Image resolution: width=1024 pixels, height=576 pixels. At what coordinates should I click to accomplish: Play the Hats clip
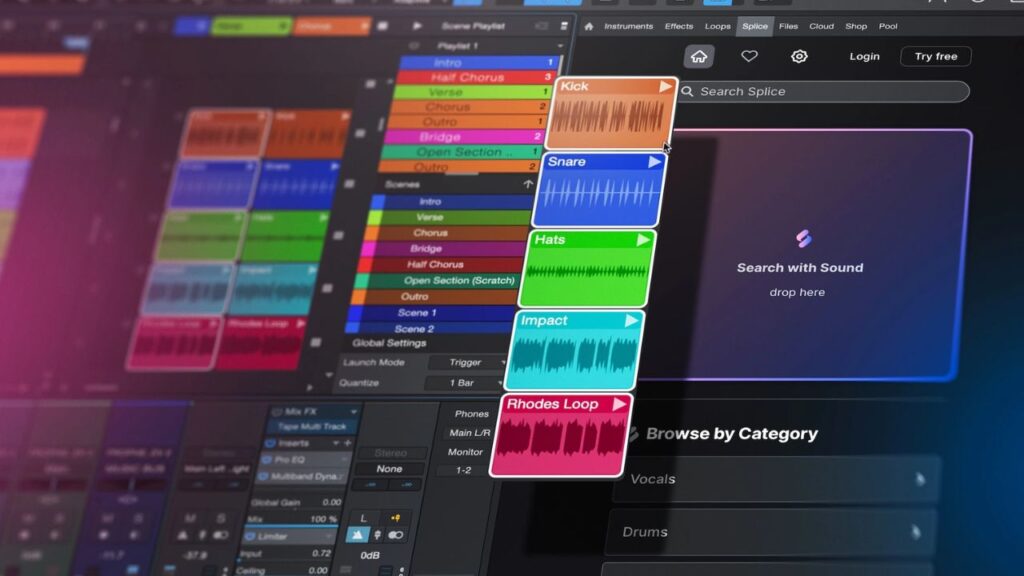pyautogui.click(x=643, y=240)
